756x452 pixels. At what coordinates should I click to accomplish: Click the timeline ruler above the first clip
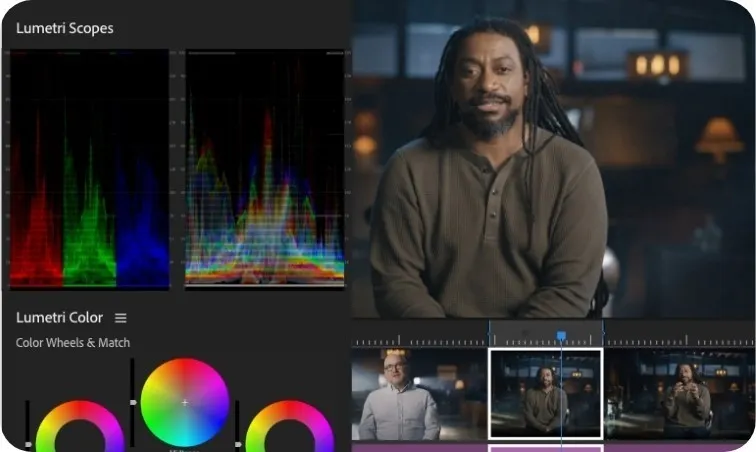419,340
